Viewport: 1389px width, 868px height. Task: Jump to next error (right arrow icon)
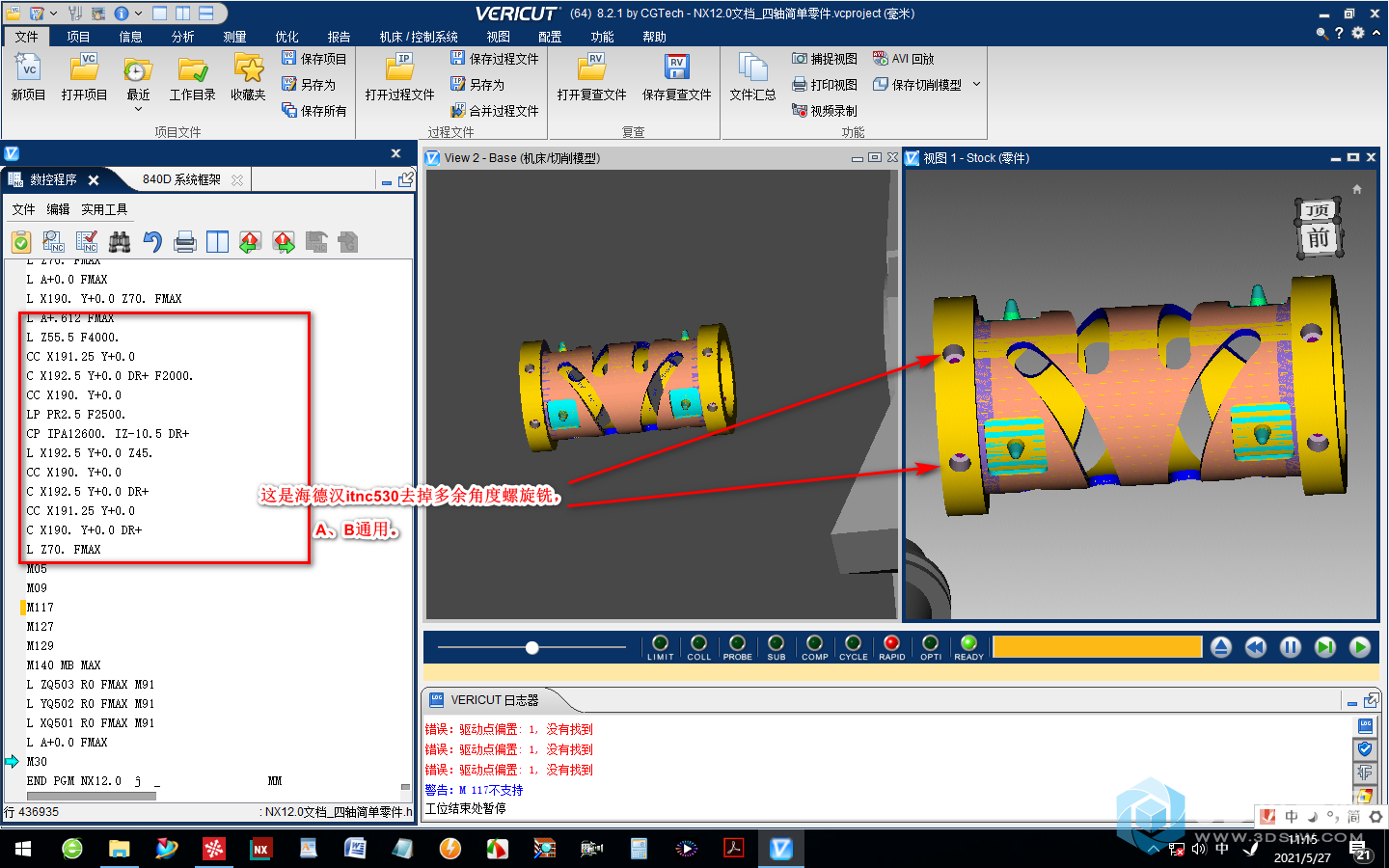[284, 242]
